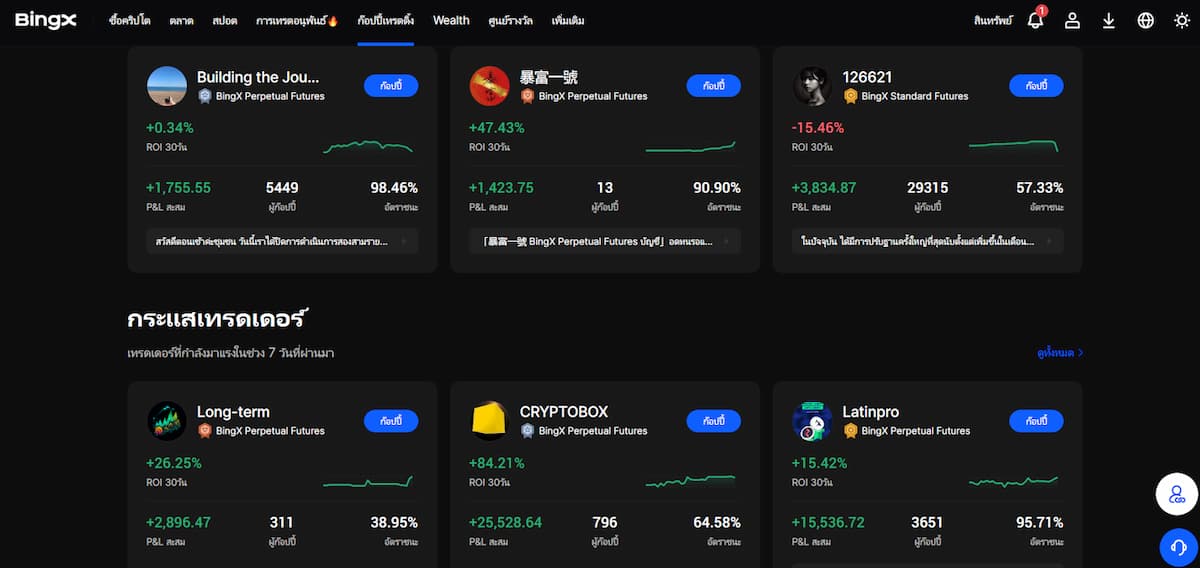The height and width of the screenshot is (568, 1200).
Task: Open เพิ่มเติม menu
Action: (x=568, y=20)
